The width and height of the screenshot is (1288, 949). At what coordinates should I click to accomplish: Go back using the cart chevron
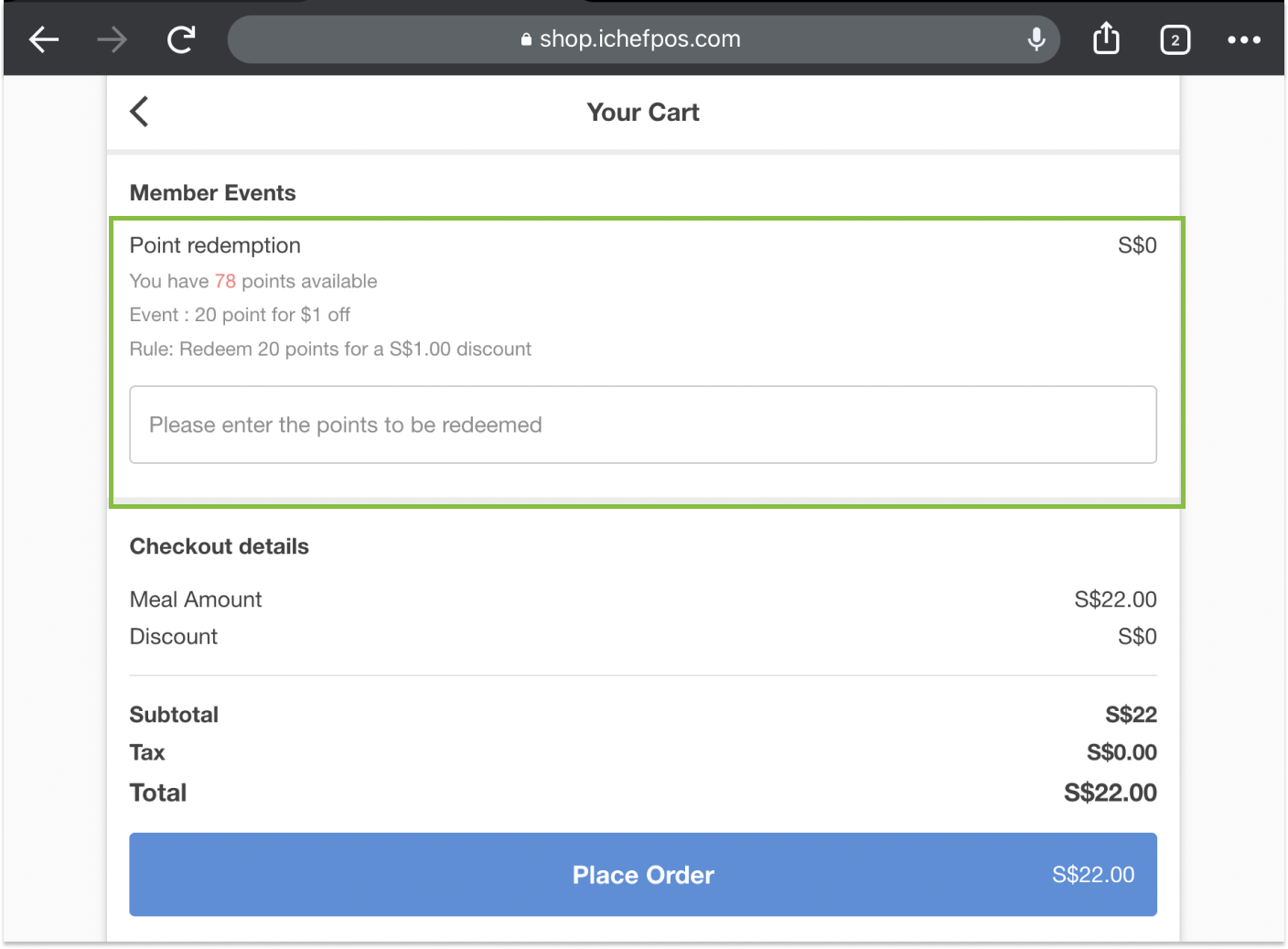point(140,112)
